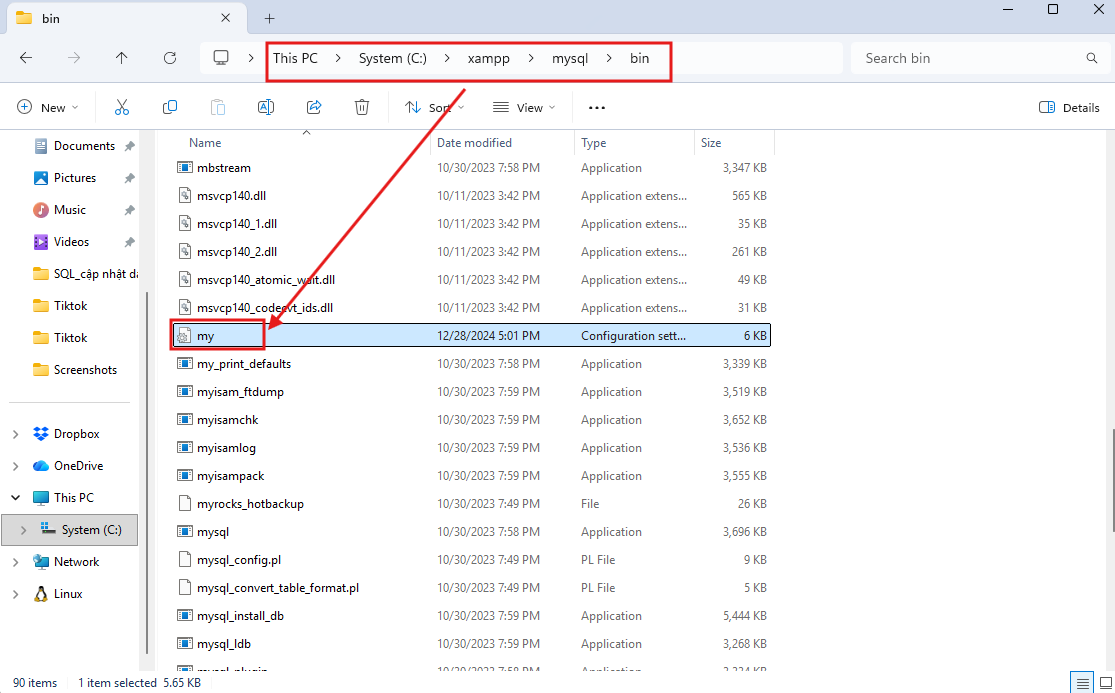This screenshot has height=693, width=1115.
Task: Select the mysql_ldb file
Action: point(224,644)
